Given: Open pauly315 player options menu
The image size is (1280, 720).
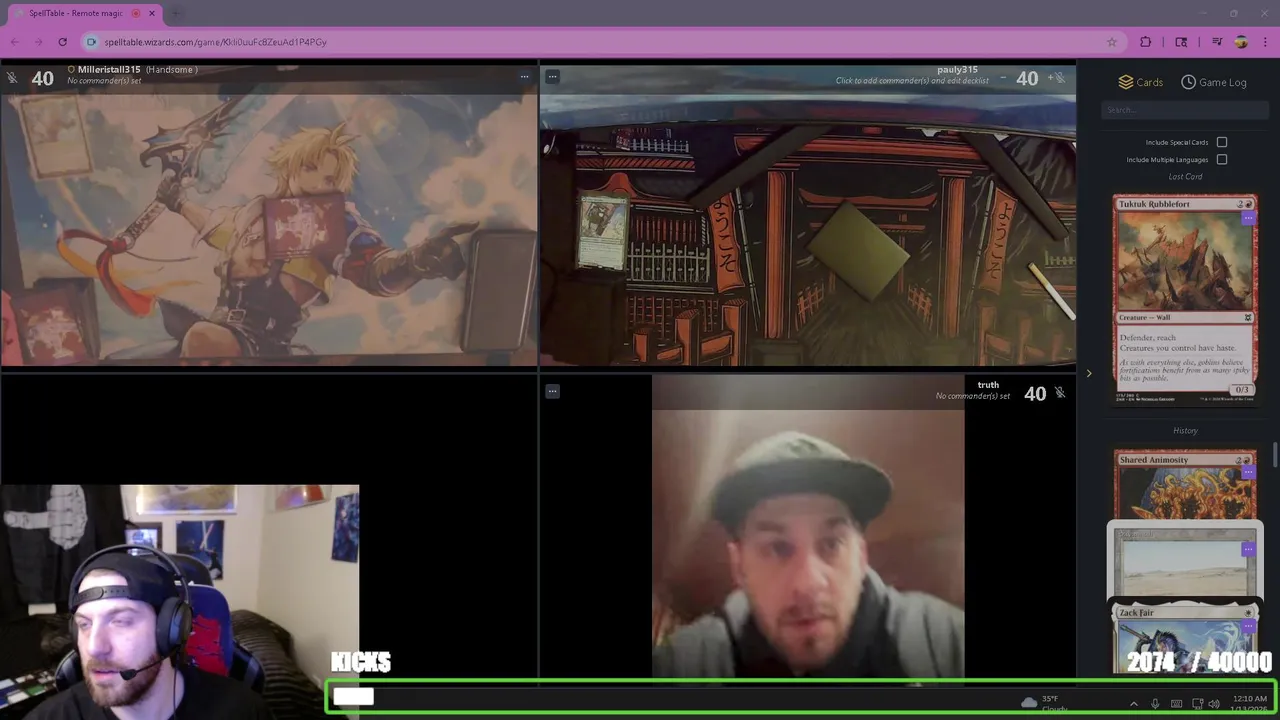Looking at the screenshot, I should point(552,76).
